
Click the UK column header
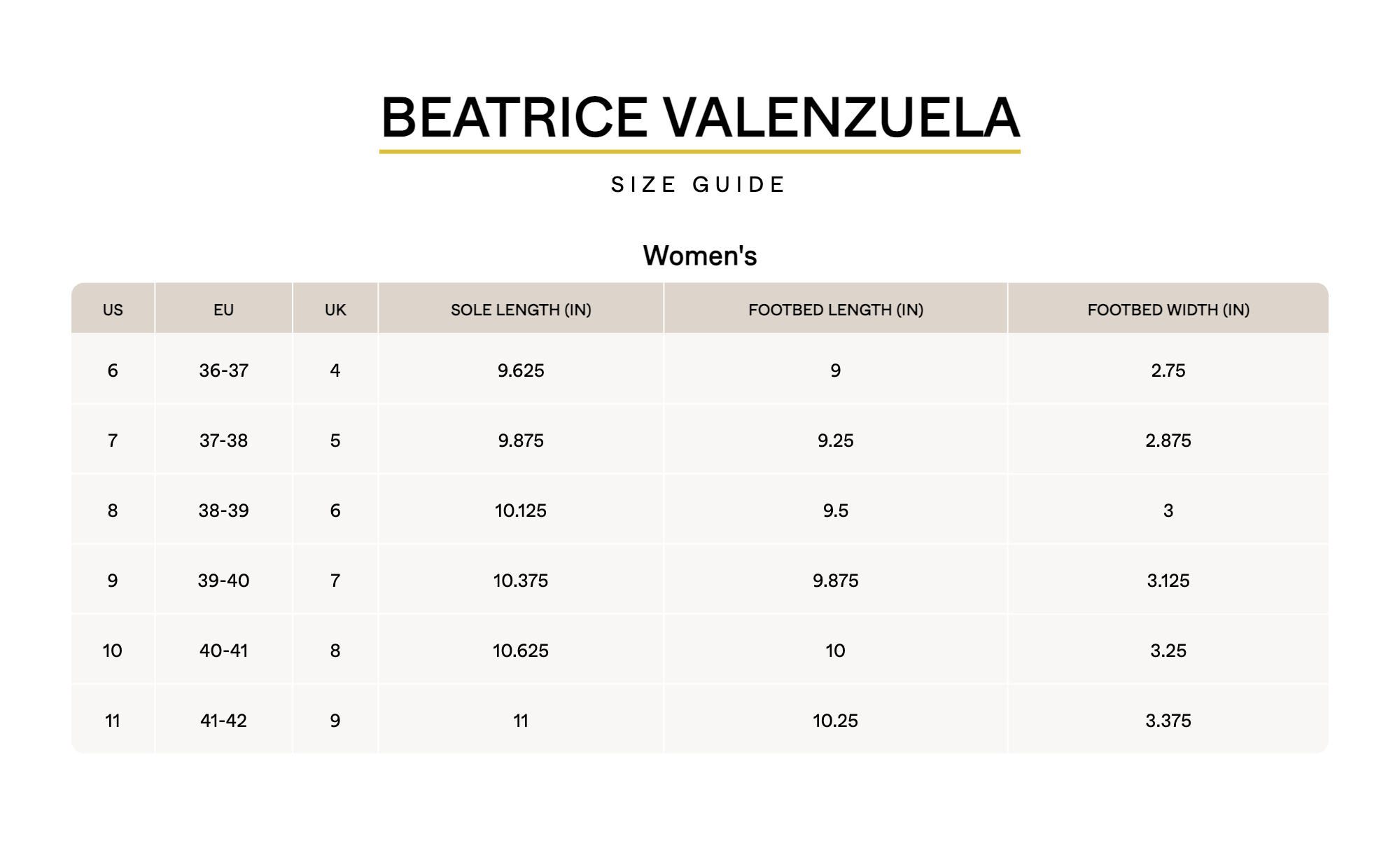click(x=335, y=310)
